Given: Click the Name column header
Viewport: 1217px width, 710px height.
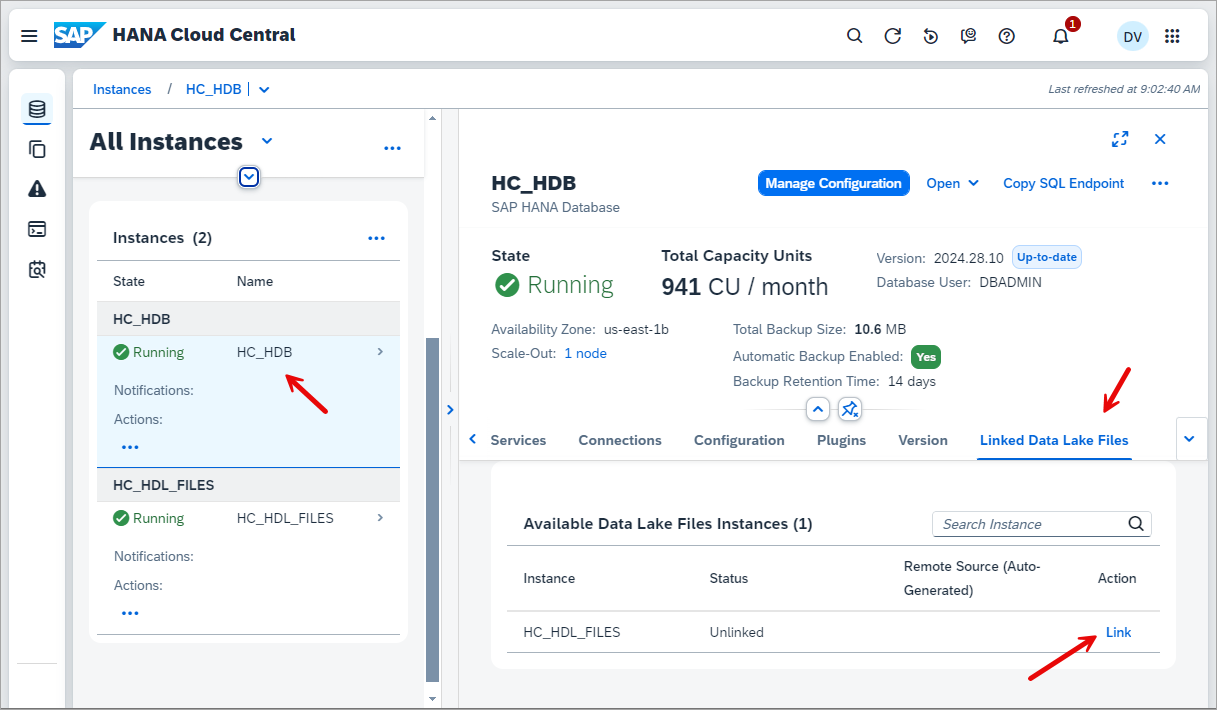Looking at the screenshot, I should 255,281.
